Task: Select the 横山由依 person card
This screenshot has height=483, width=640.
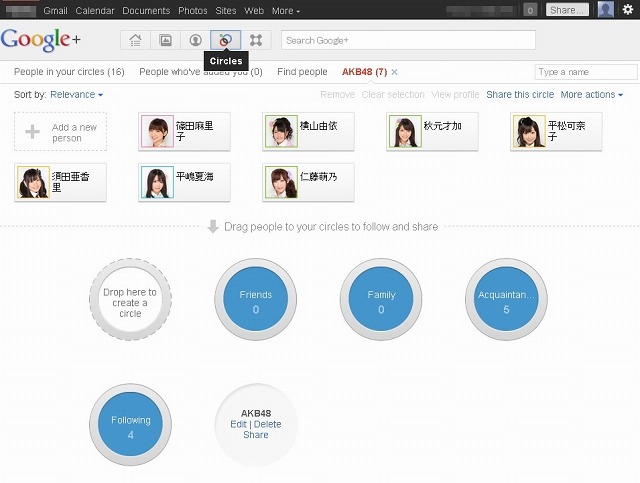Action: (x=308, y=131)
